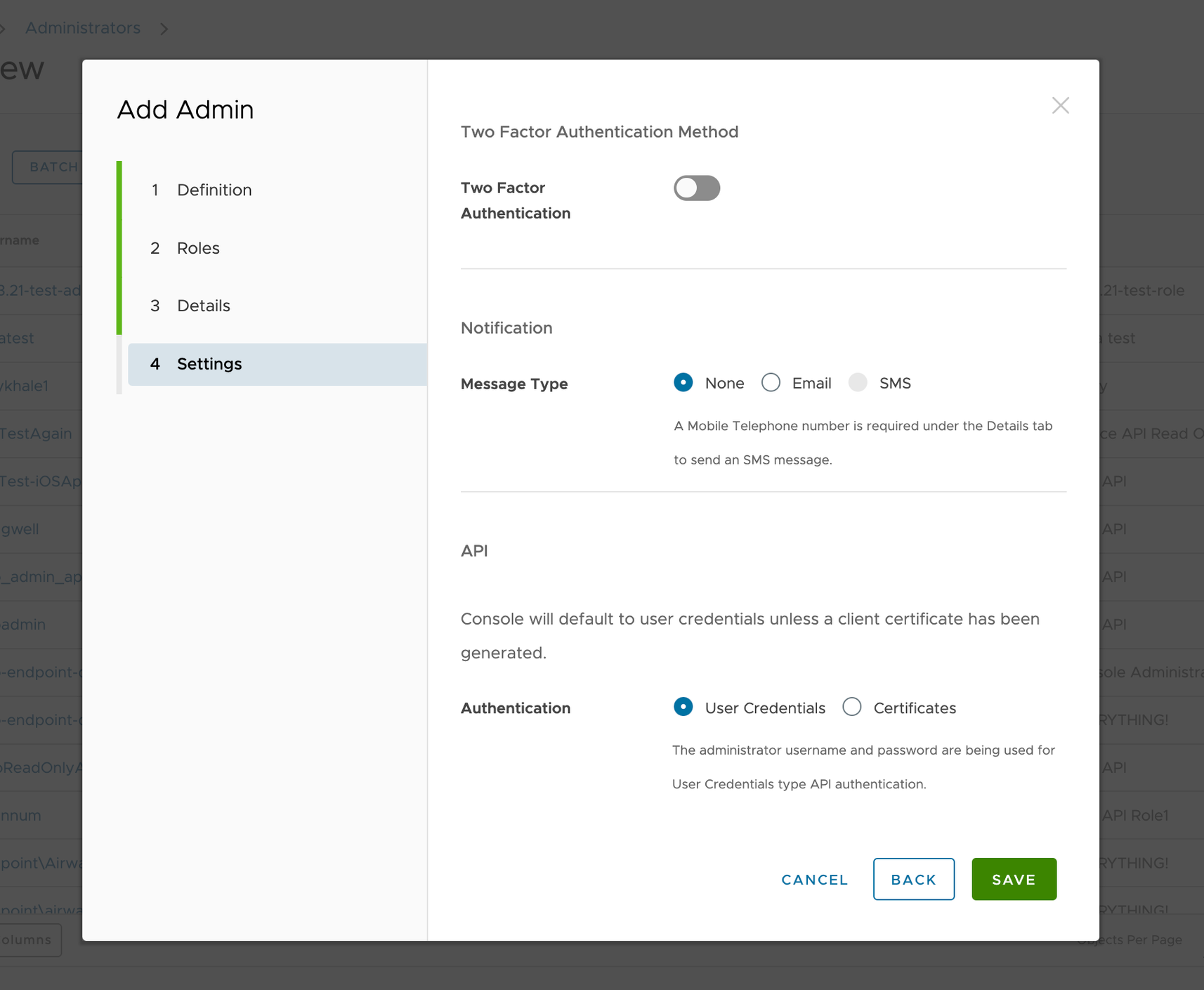Click the chevron after Administrators breadcrumb
The width and height of the screenshot is (1204, 990).
(x=164, y=28)
